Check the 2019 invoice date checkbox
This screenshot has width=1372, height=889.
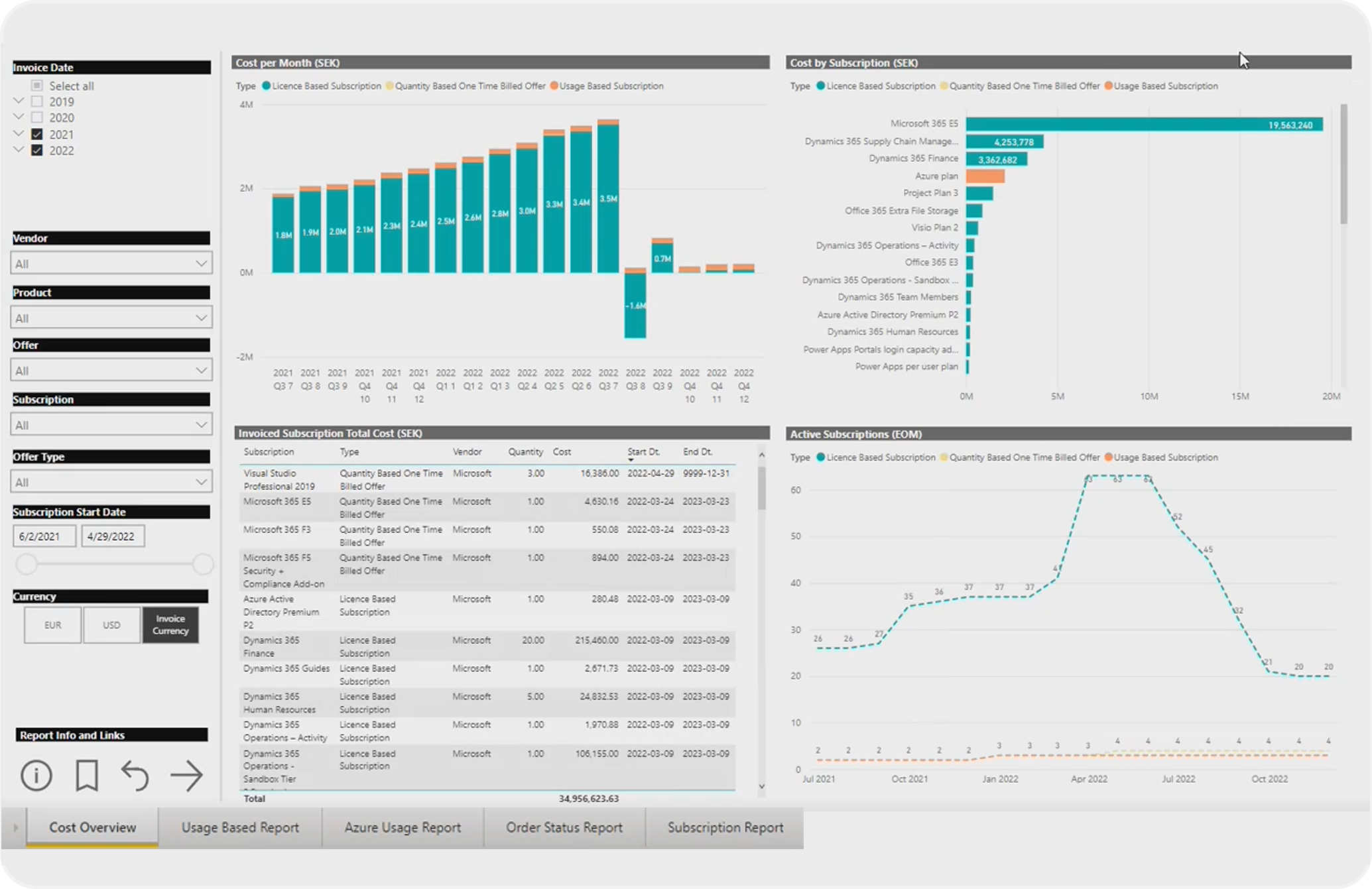[x=37, y=101]
